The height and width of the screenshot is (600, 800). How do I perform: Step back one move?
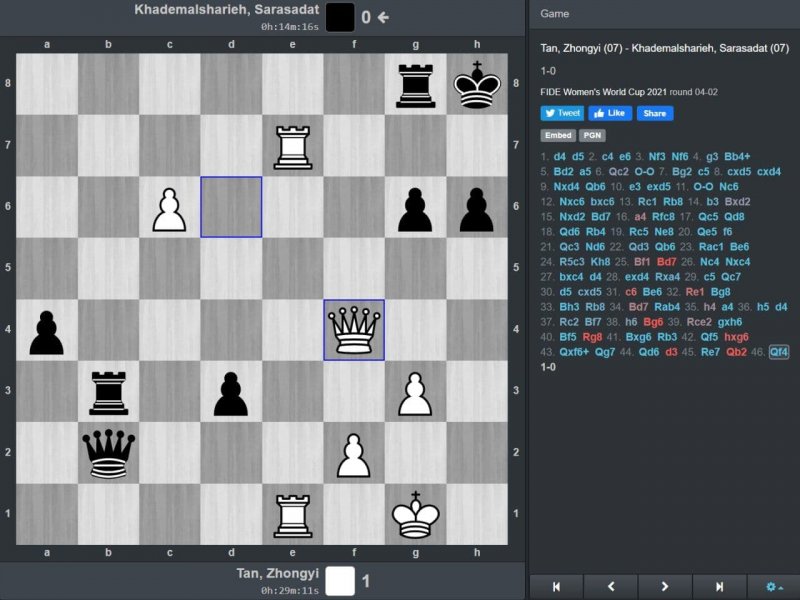(610, 587)
